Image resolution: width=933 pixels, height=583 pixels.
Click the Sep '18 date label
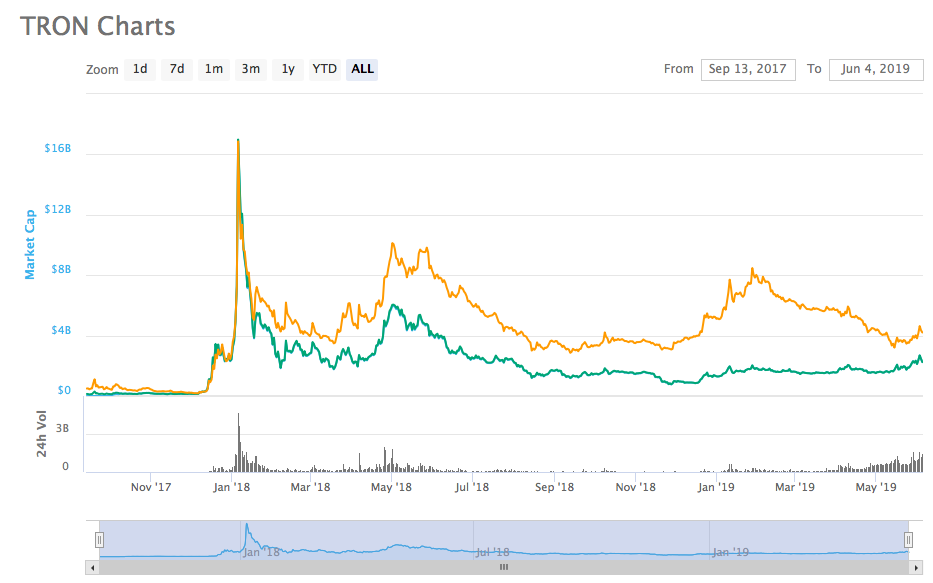click(555, 487)
